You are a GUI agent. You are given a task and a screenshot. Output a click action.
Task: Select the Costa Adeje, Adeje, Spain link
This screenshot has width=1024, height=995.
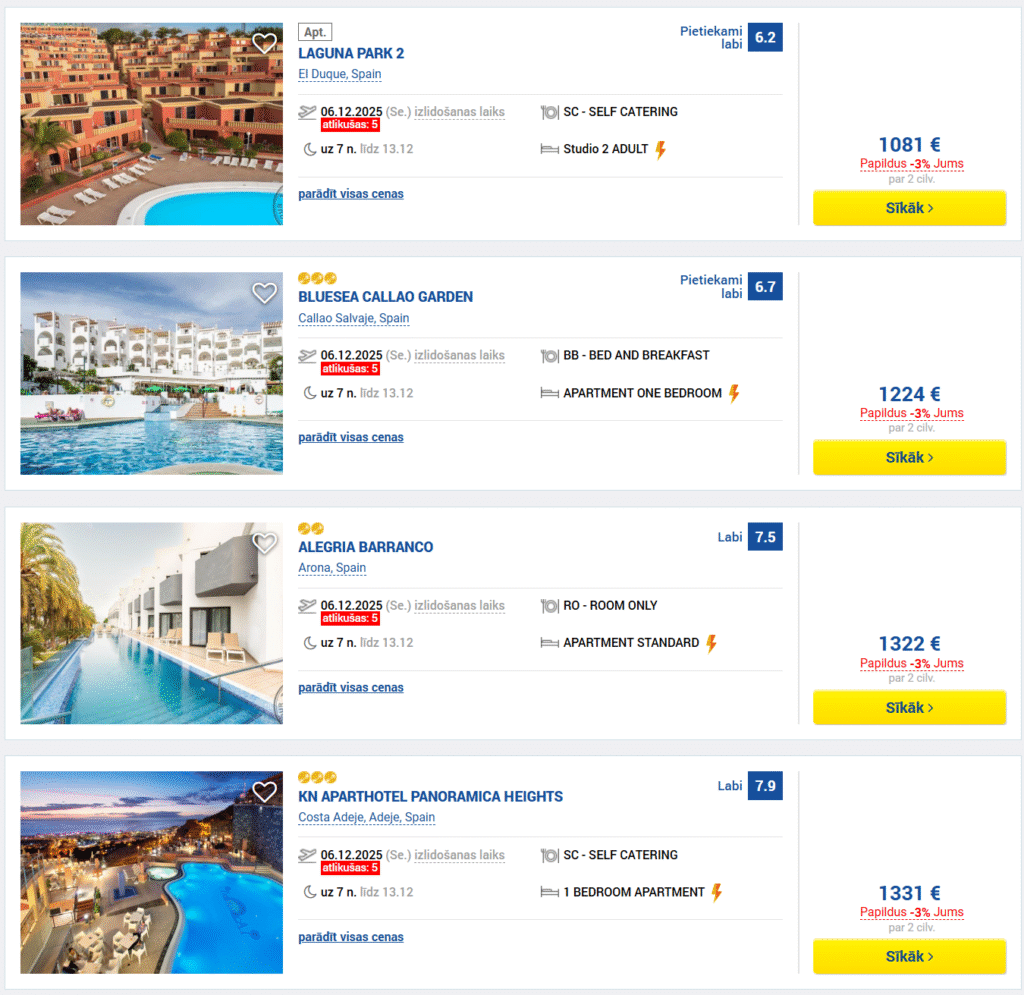(366, 817)
